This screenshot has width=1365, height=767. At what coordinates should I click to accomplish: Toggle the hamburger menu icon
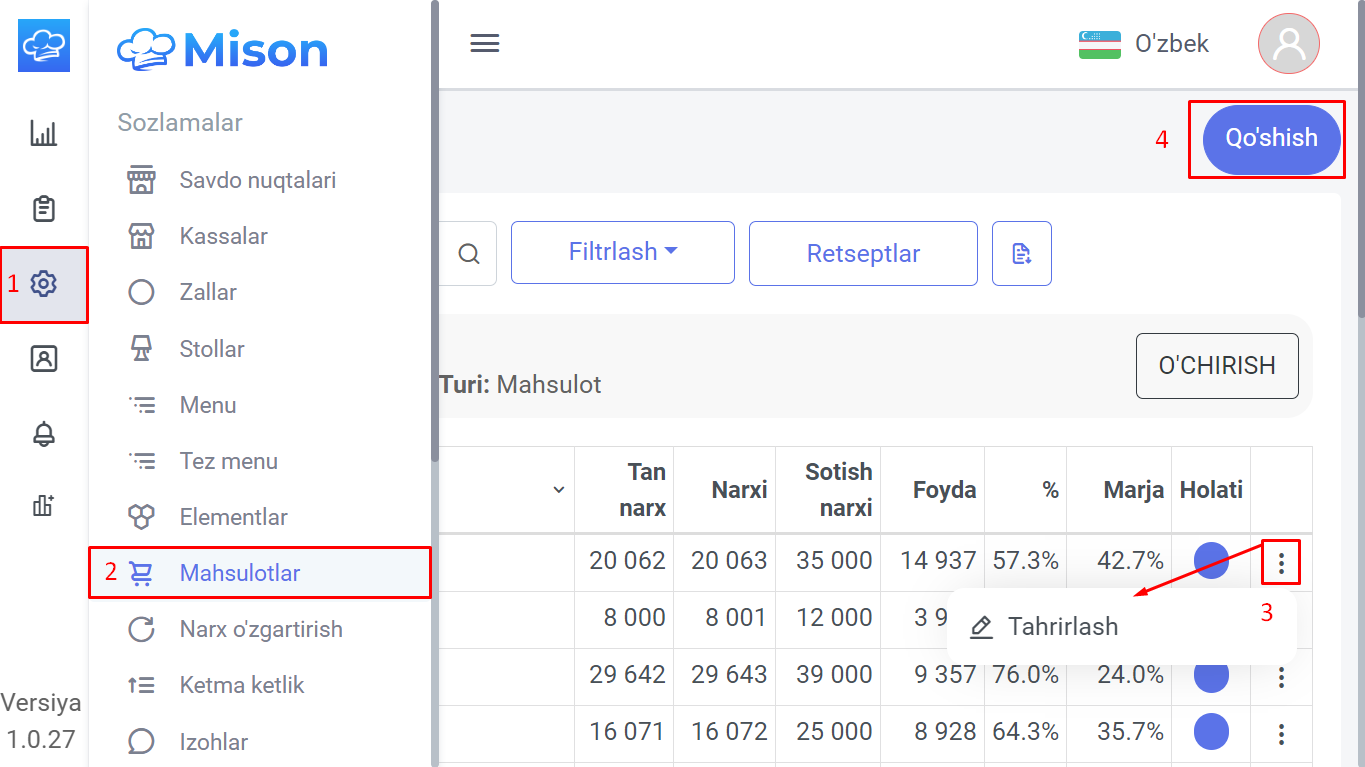pyautogui.click(x=485, y=44)
